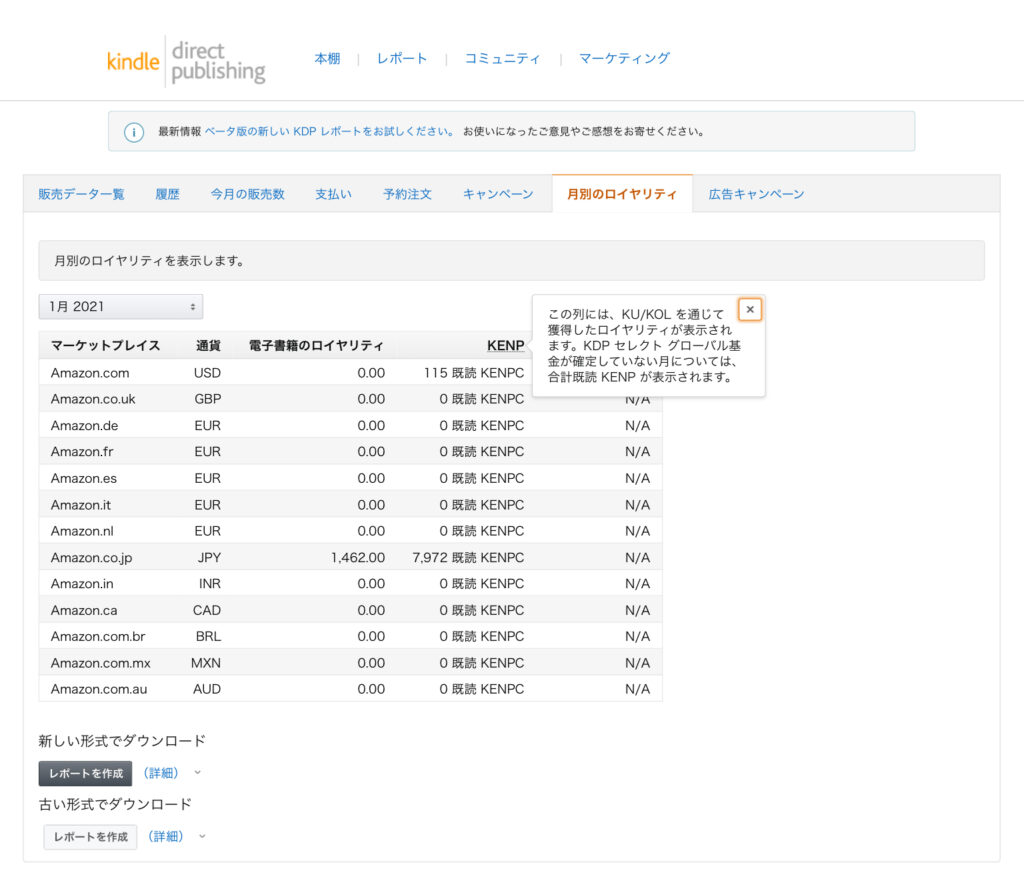1024x871 pixels.
Task: Click the dark レポートを作成 button for new format
Action: (86, 774)
